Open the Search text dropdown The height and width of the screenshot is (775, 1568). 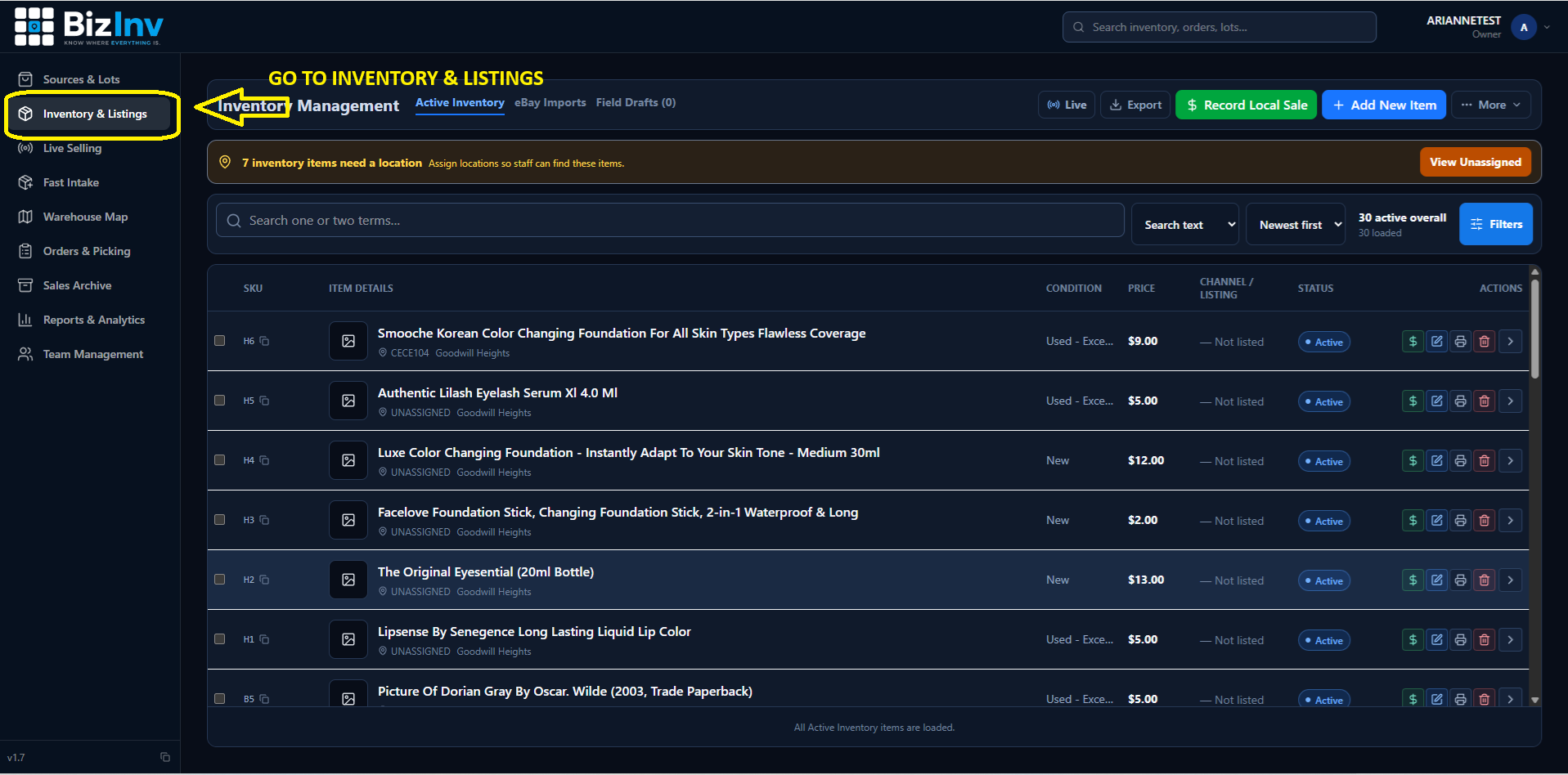pyautogui.click(x=1184, y=224)
